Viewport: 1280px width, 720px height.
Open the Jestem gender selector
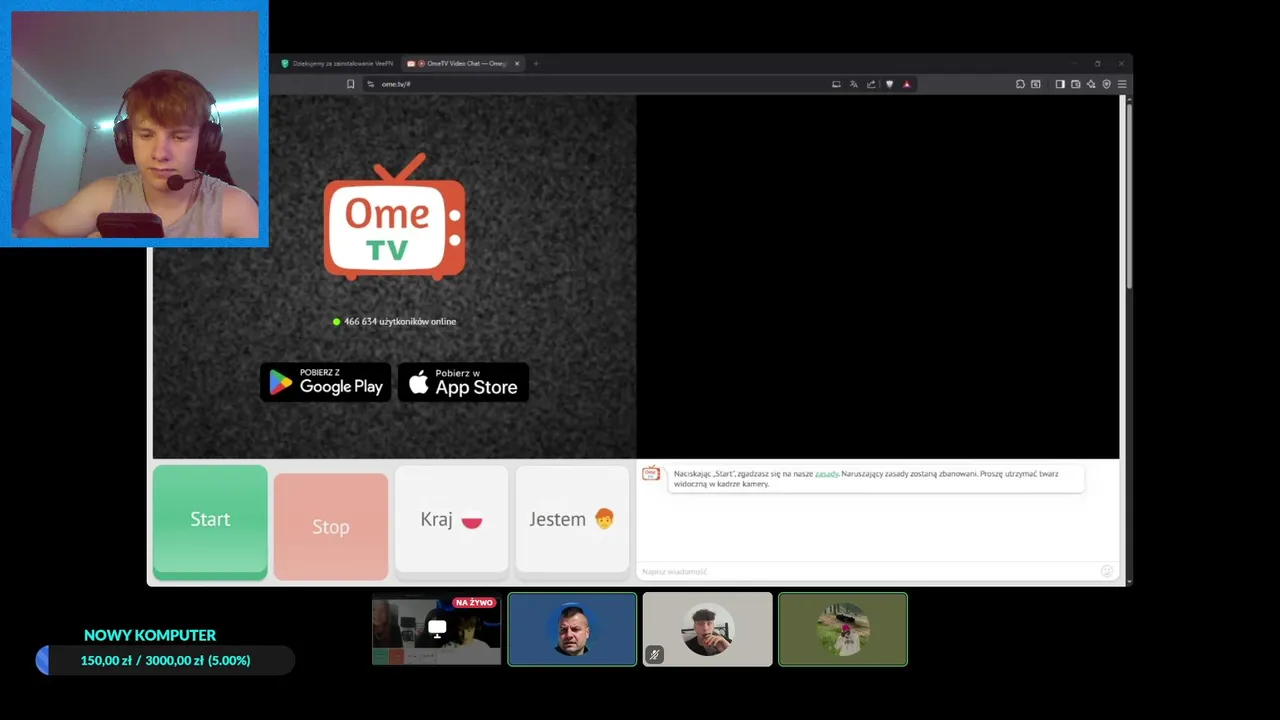(572, 520)
